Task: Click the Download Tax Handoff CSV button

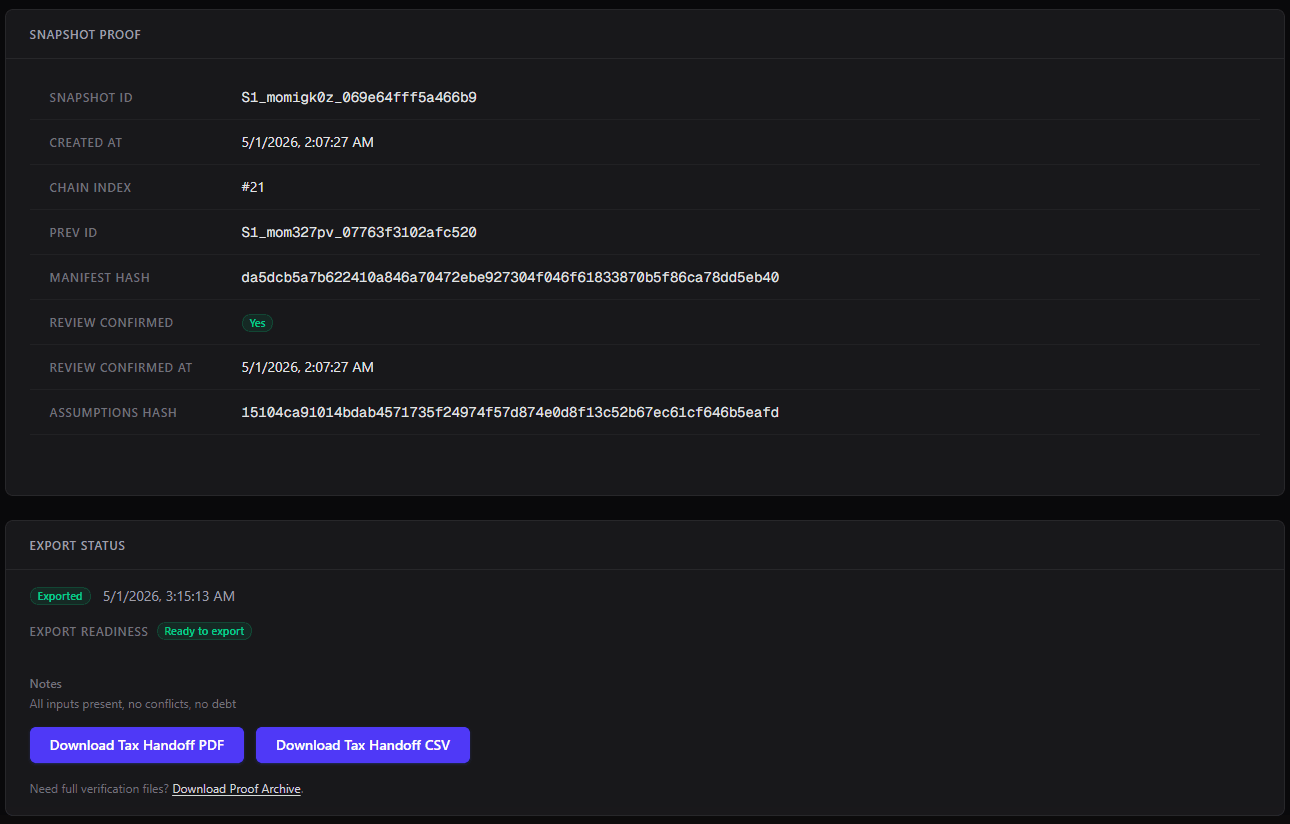Action: [x=363, y=745]
